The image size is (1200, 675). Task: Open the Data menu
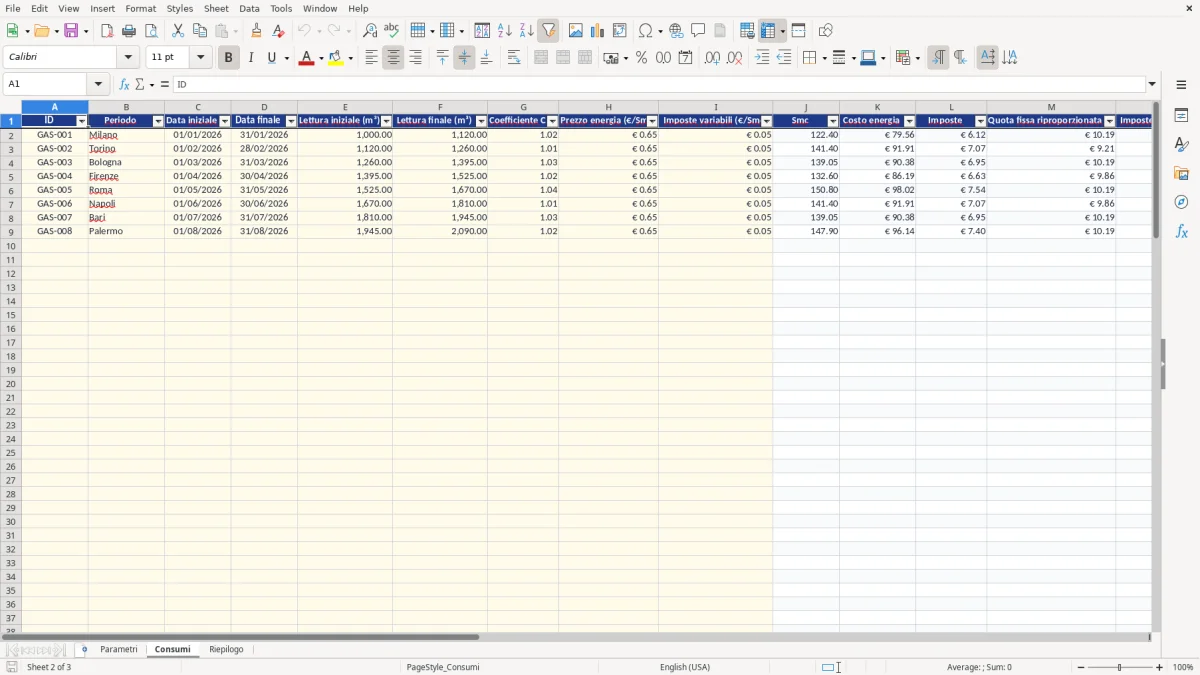[x=249, y=8]
